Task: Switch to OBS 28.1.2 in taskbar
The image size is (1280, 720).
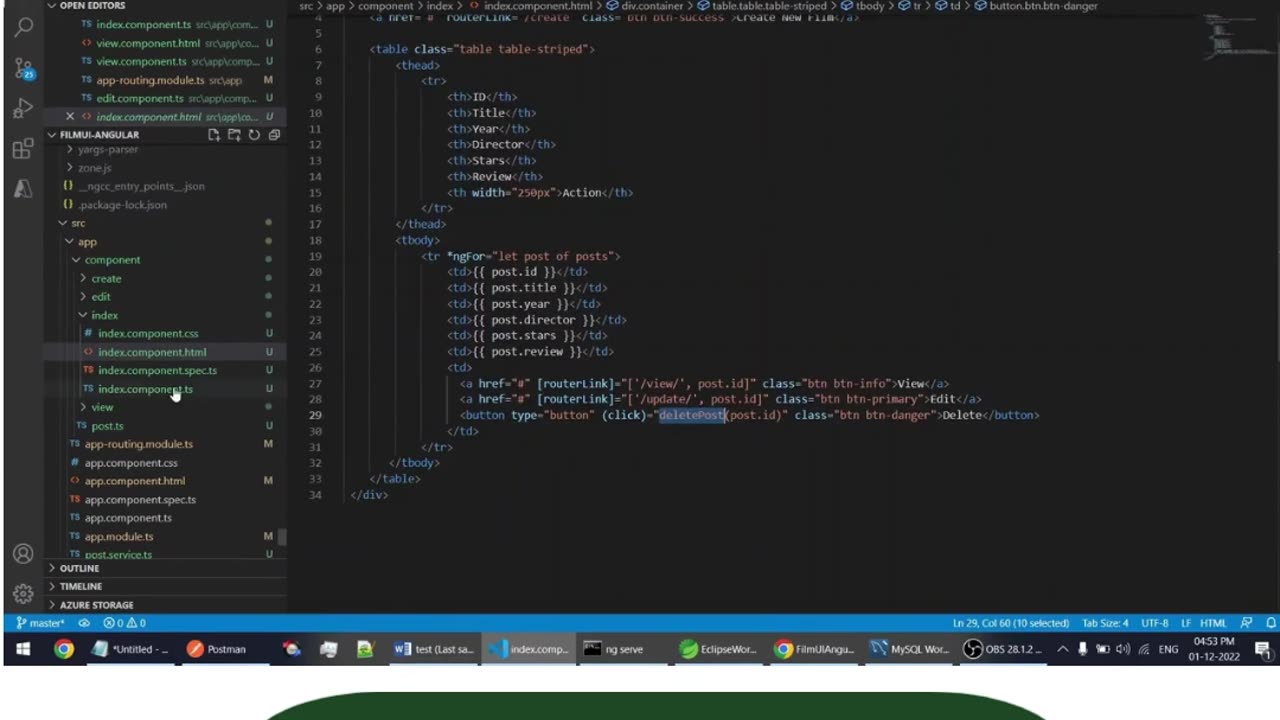Action: [1001, 649]
